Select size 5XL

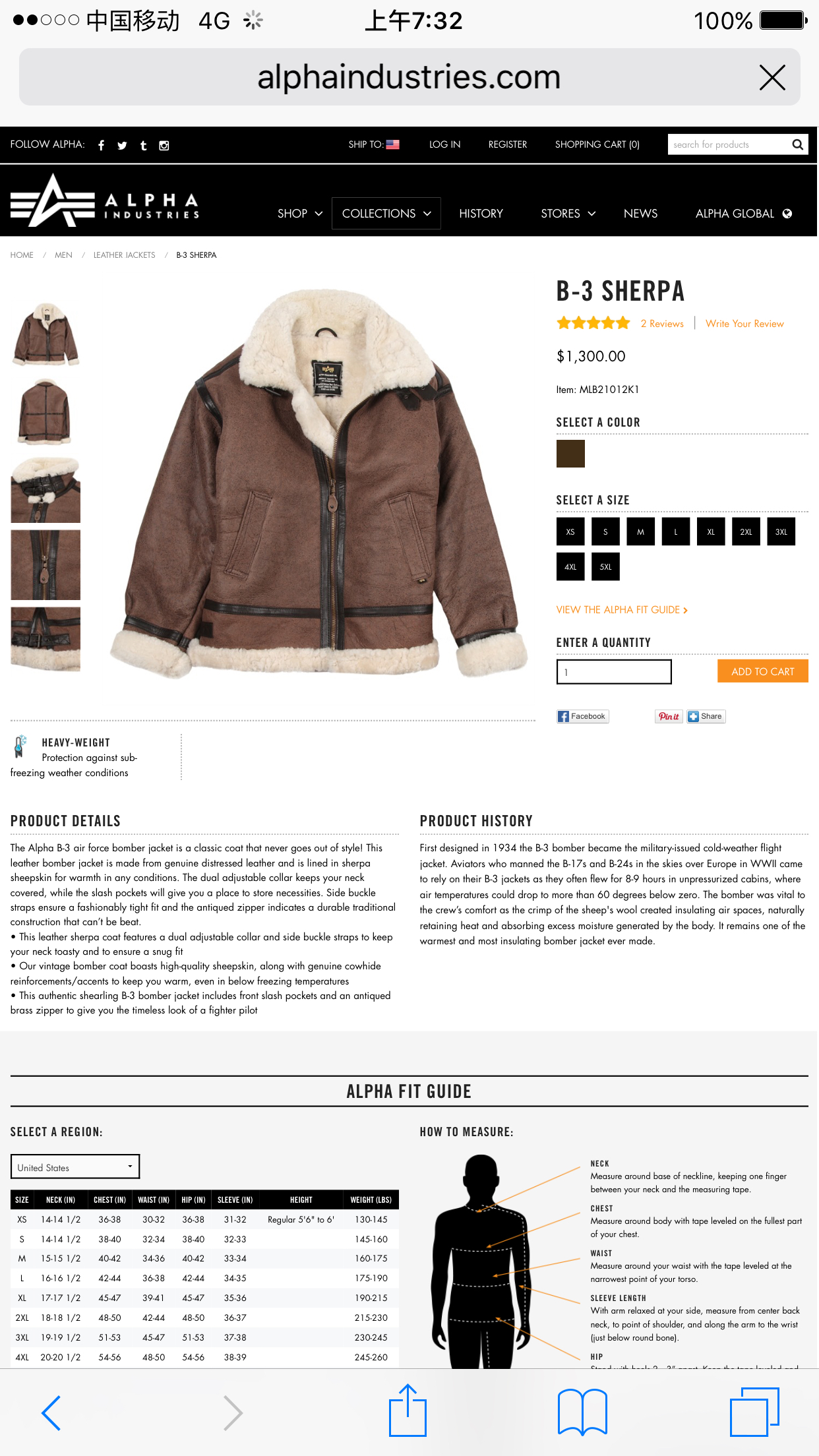pyautogui.click(x=605, y=566)
